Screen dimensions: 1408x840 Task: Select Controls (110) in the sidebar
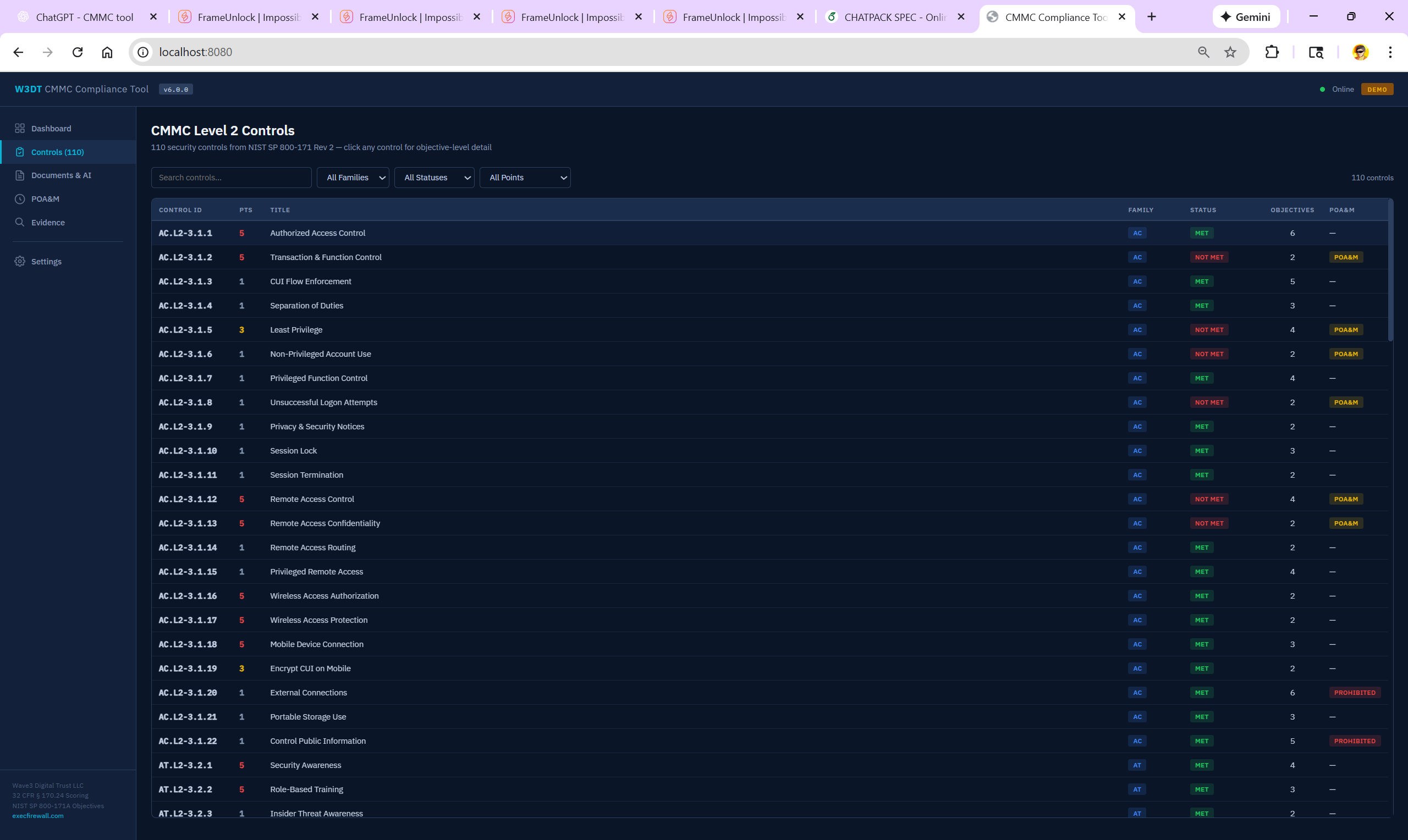58,152
